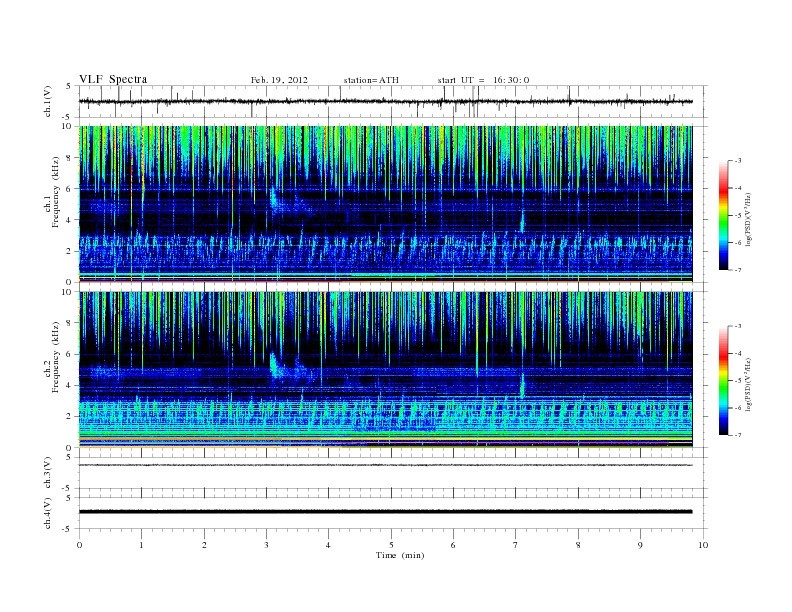Viewport: 792px width, 612px height.
Task: Click the "8" kHz tick on ch.1 frequency axis
Action: pos(70,158)
